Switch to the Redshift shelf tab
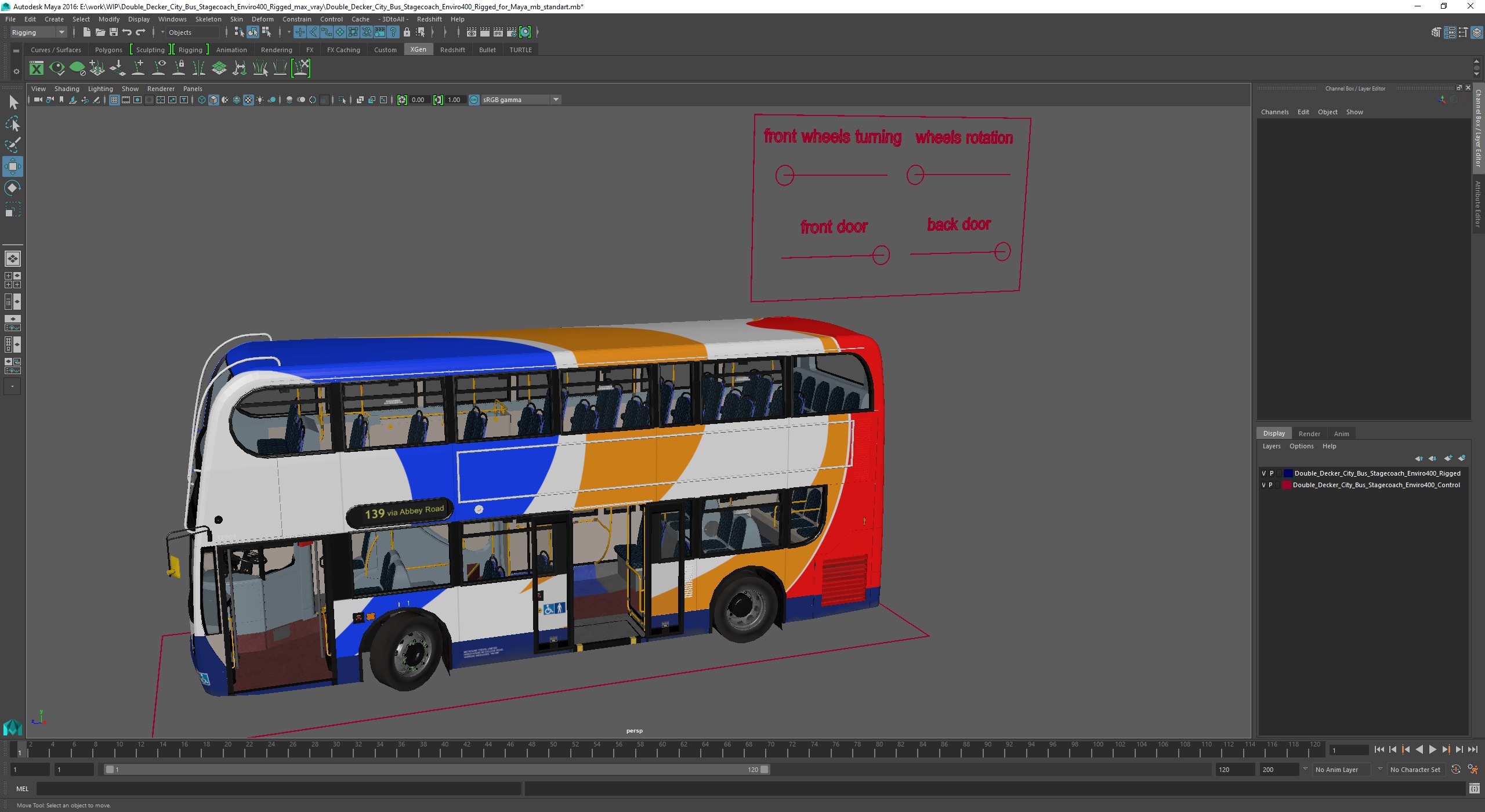This screenshot has width=1485, height=812. pos(452,50)
